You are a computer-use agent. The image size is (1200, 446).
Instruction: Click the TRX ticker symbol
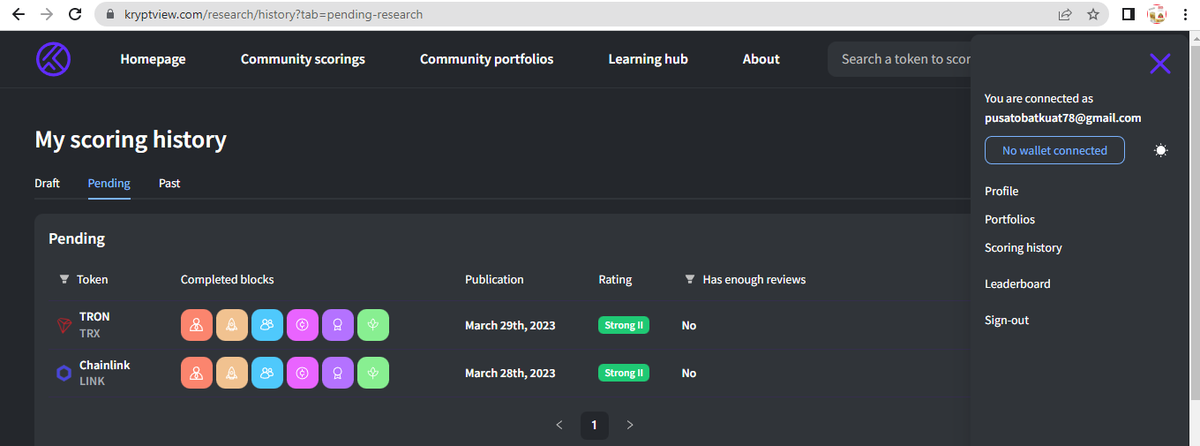90,334
